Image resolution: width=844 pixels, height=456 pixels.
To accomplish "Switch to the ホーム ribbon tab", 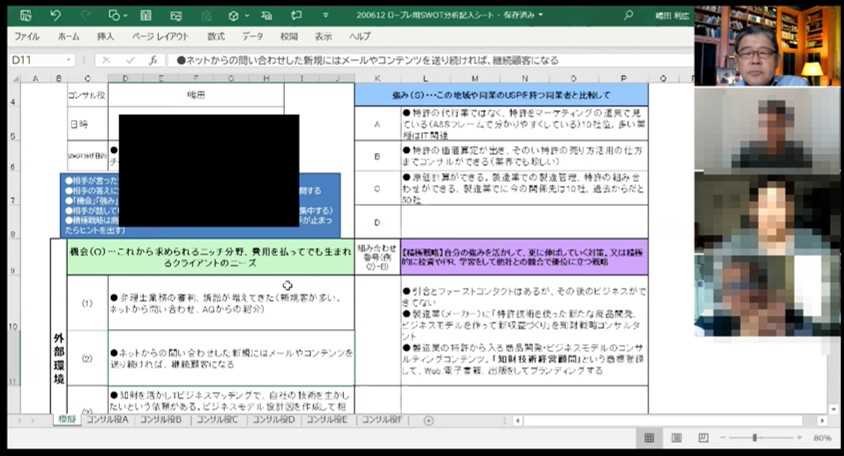I will coord(68,36).
